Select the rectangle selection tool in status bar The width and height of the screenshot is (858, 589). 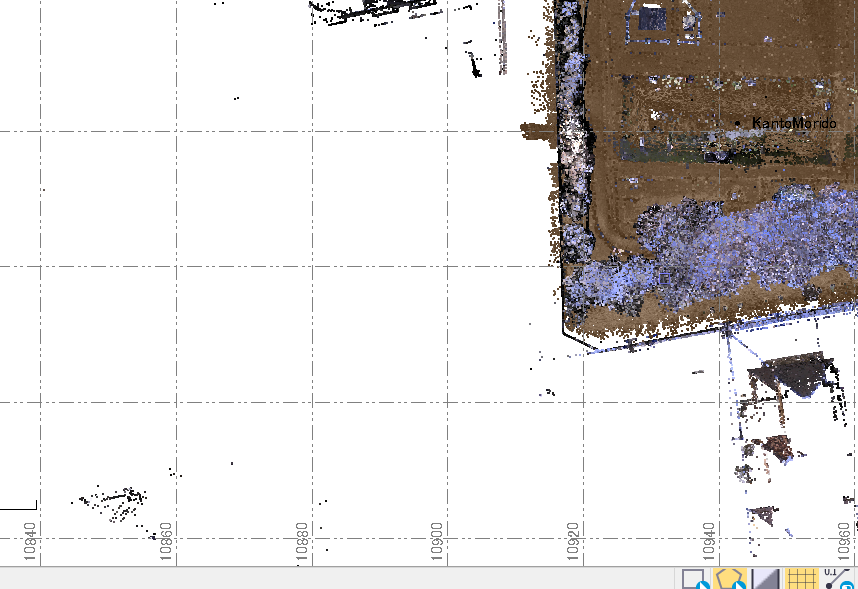pos(694,579)
